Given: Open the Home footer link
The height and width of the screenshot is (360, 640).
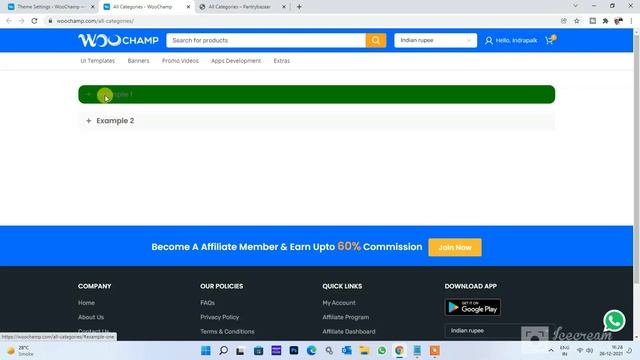Looking at the screenshot, I should [86, 303].
